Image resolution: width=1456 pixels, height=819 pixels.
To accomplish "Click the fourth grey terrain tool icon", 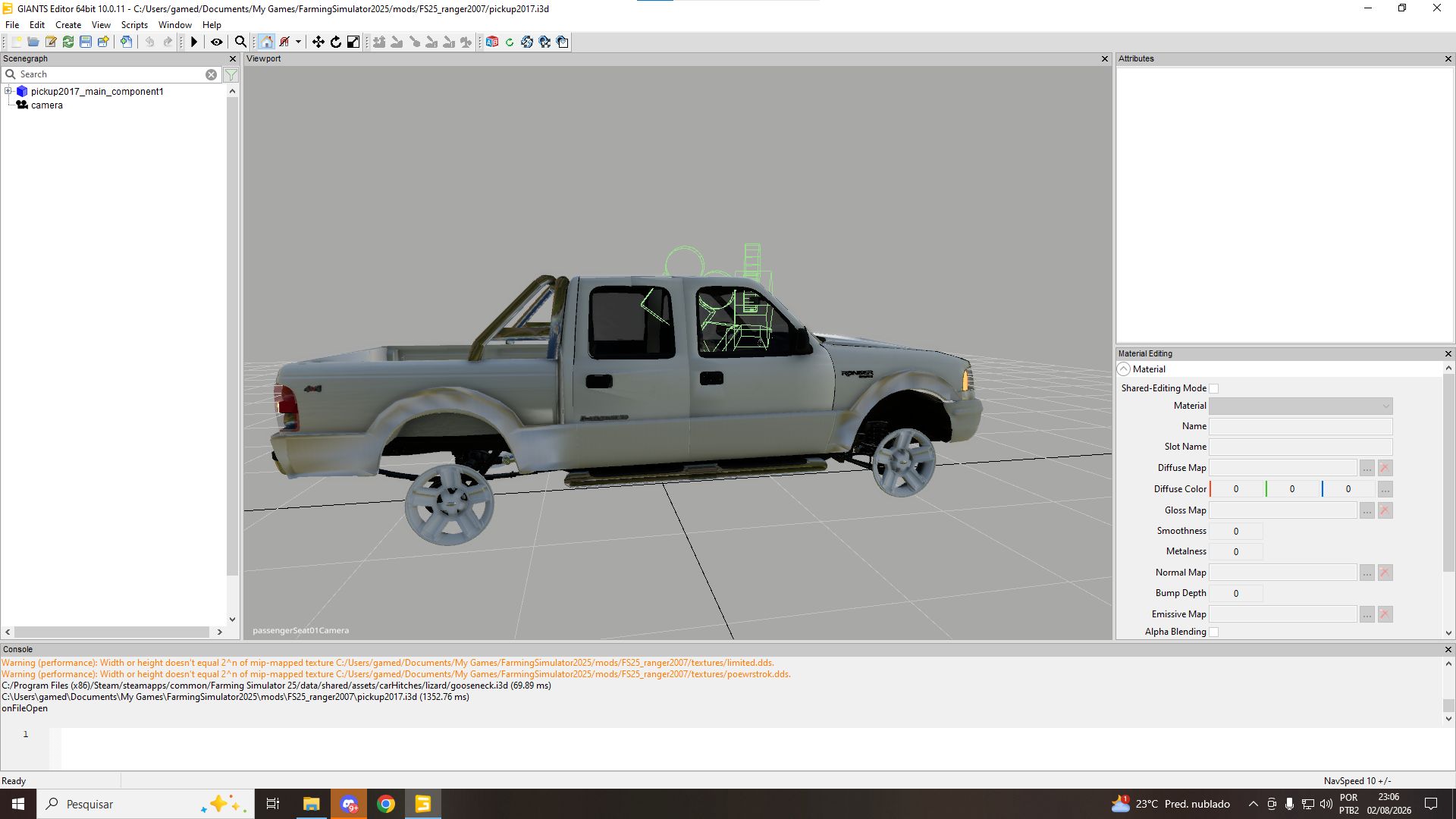I will pyautogui.click(x=431, y=42).
